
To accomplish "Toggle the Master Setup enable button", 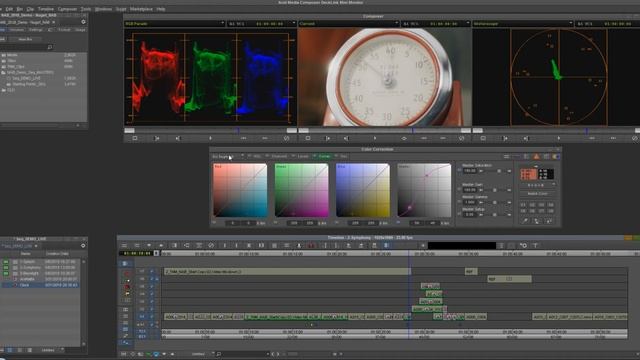I will (x=460, y=214).
